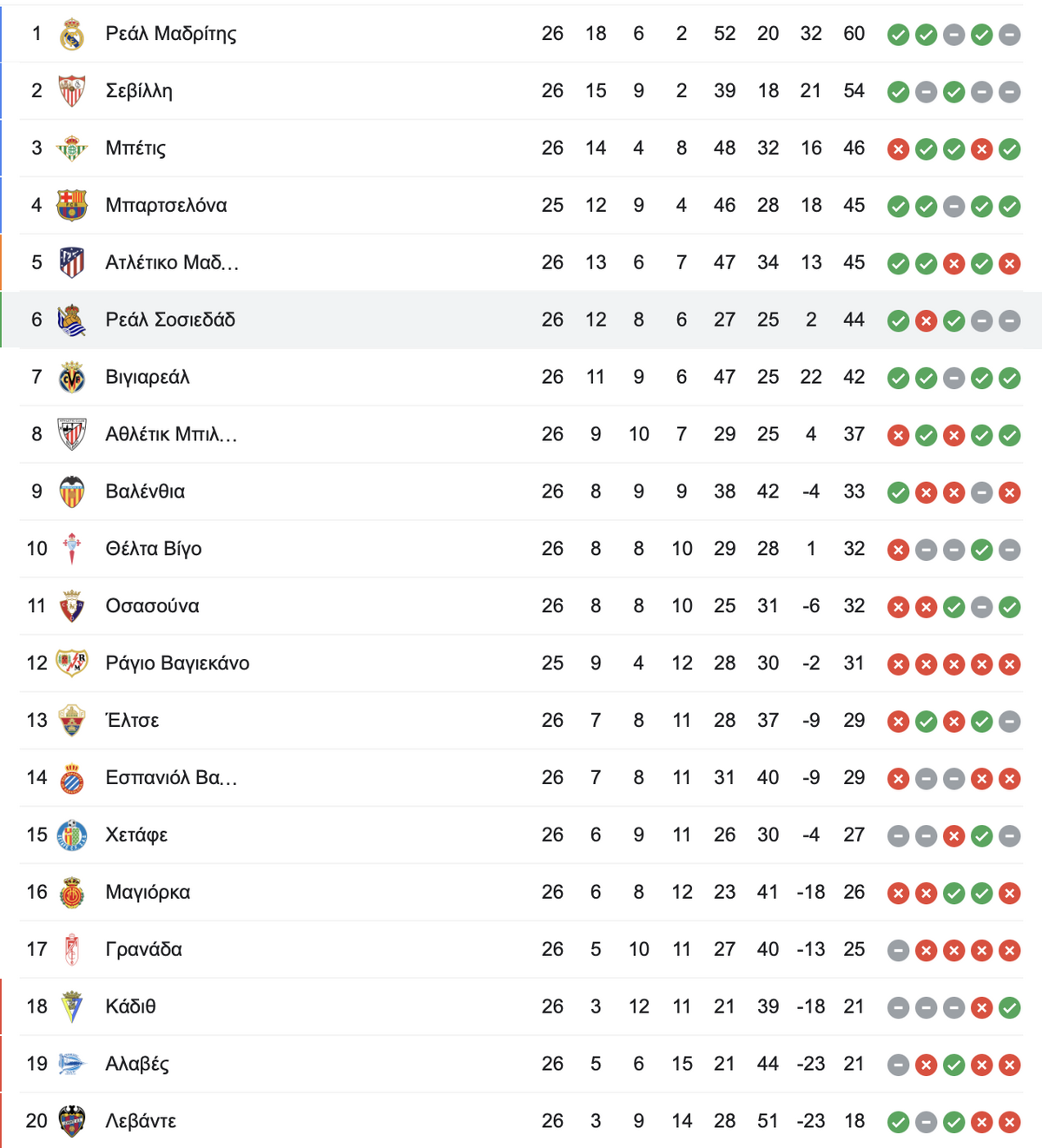Click the Real Madrid club crest
Viewport: 1042px width, 1148px height.
[x=72, y=34]
